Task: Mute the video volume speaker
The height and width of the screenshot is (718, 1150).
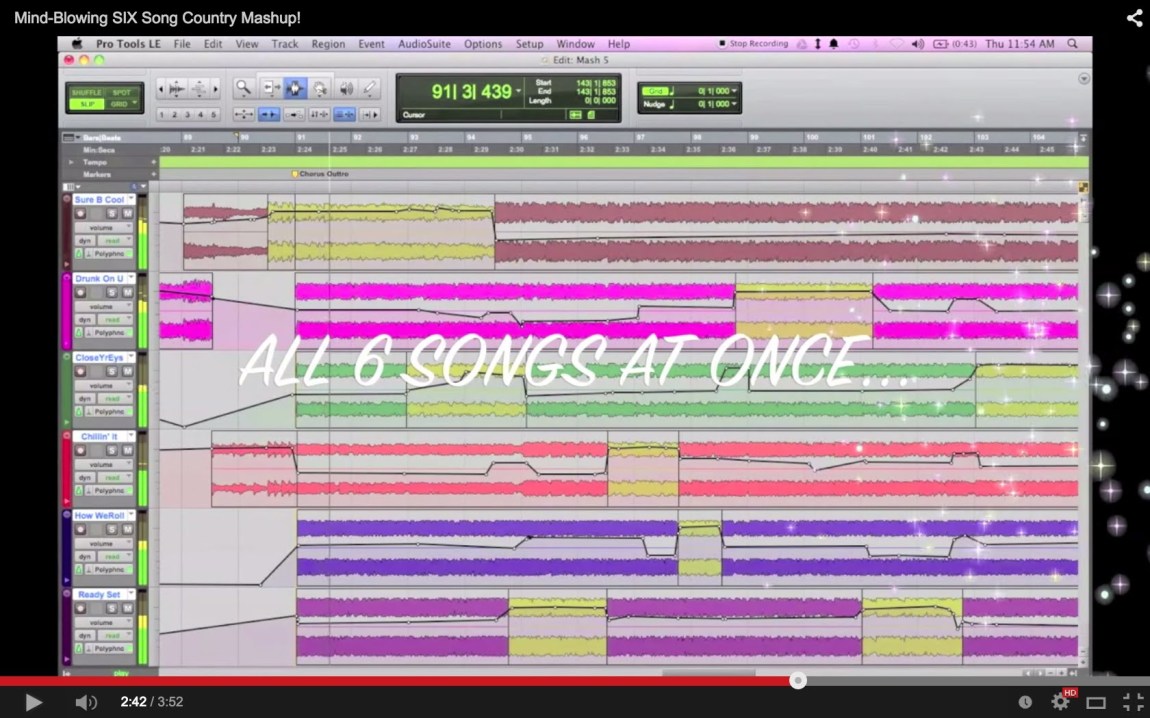Action: 86,702
